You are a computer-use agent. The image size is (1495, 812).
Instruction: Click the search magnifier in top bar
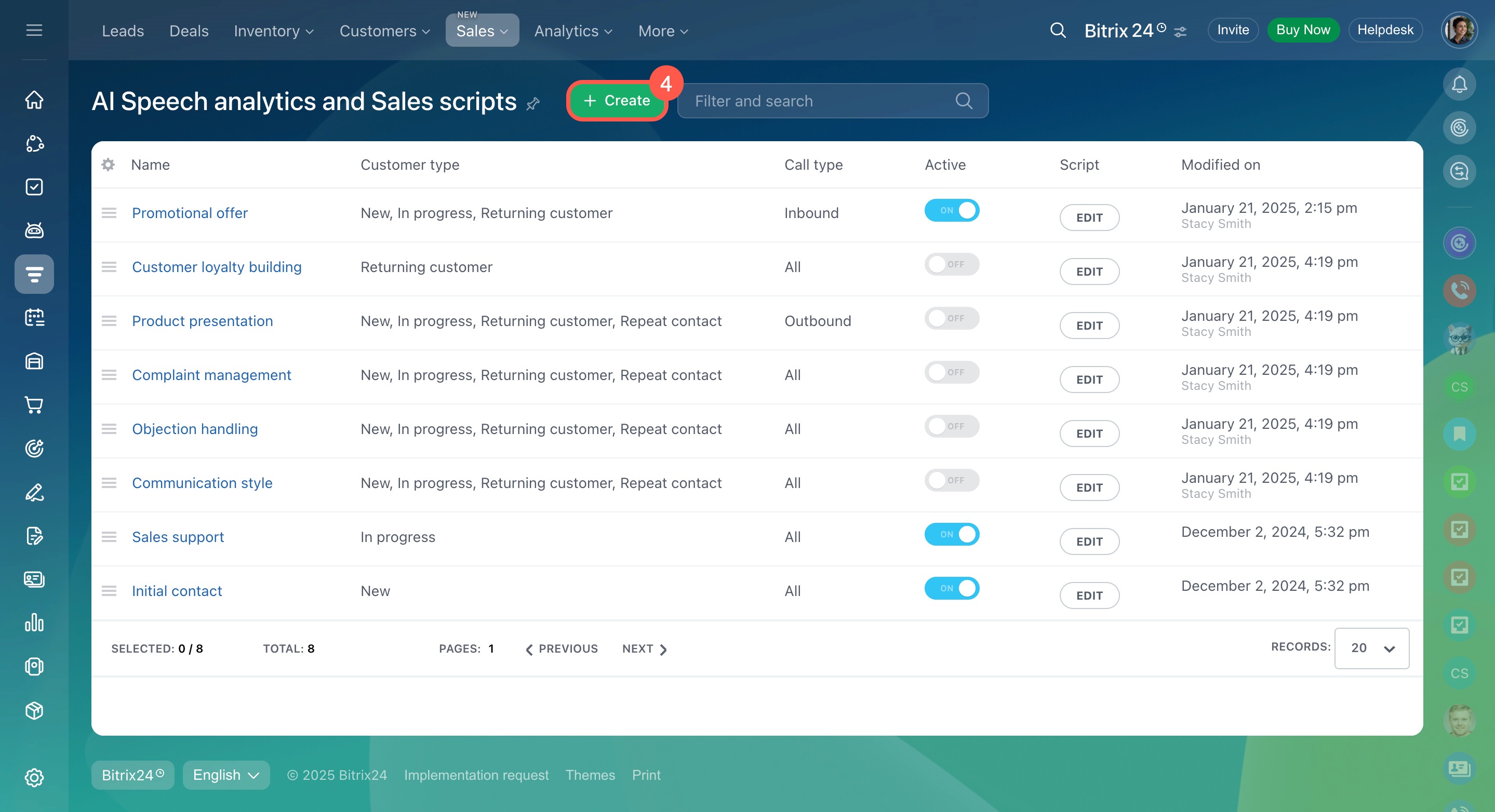pos(1058,30)
